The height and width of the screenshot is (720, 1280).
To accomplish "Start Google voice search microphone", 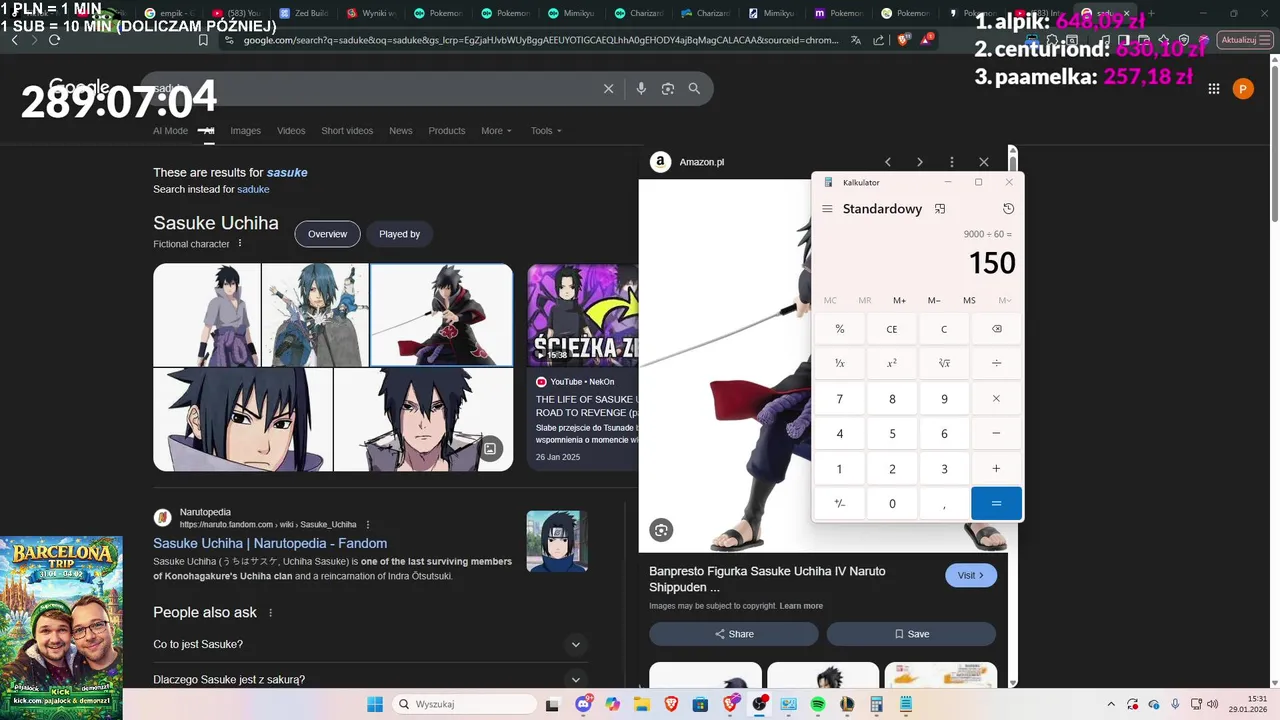I will point(641,89).
